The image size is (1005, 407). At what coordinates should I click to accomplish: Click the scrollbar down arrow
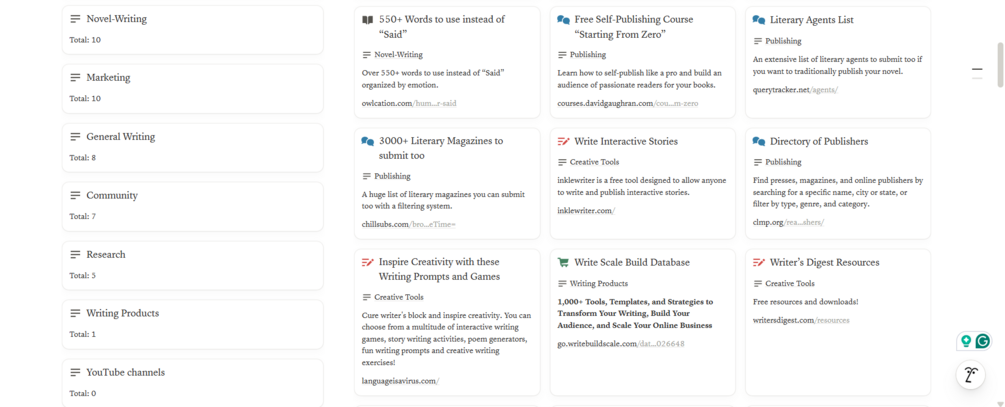pos(1000,403)
